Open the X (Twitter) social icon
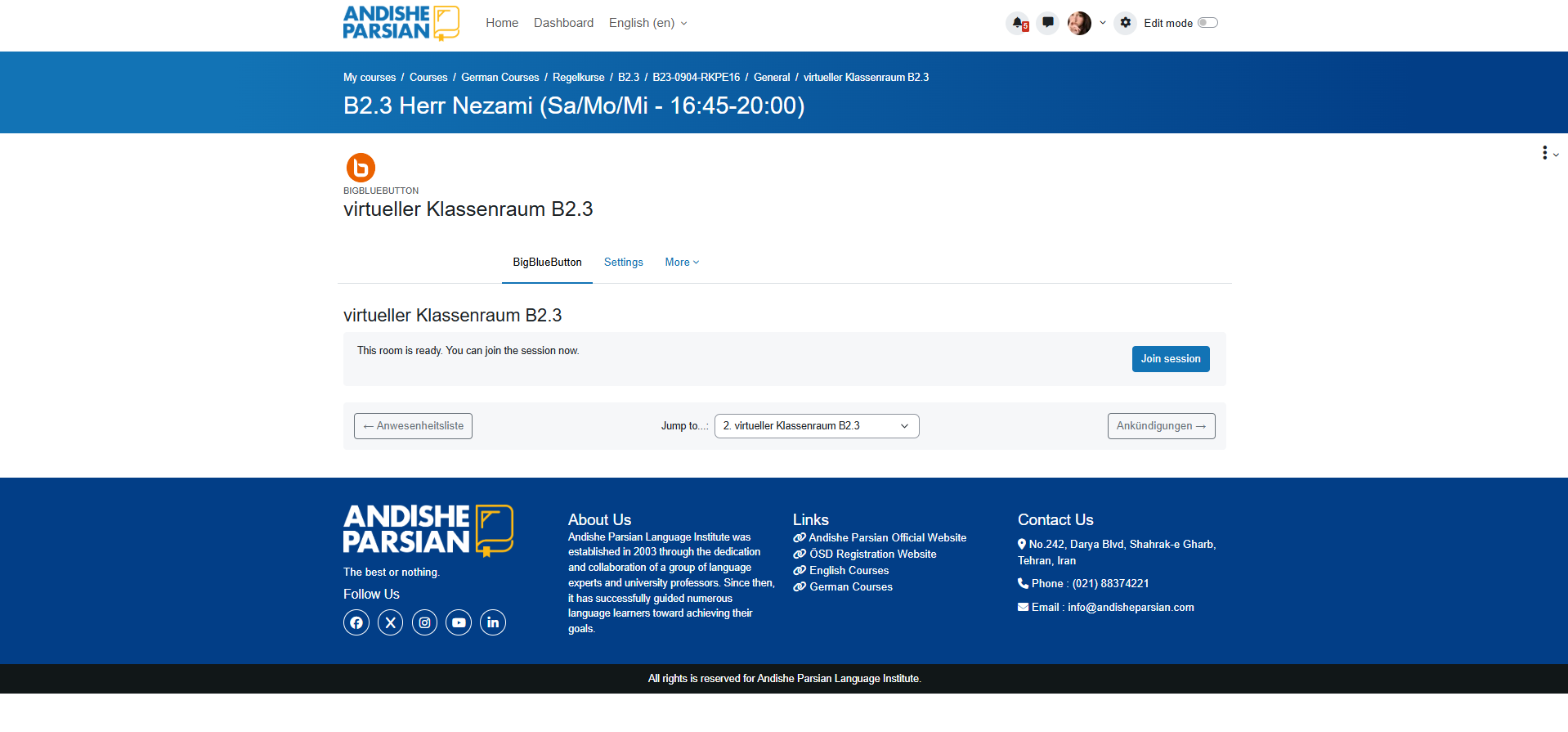 391,622
